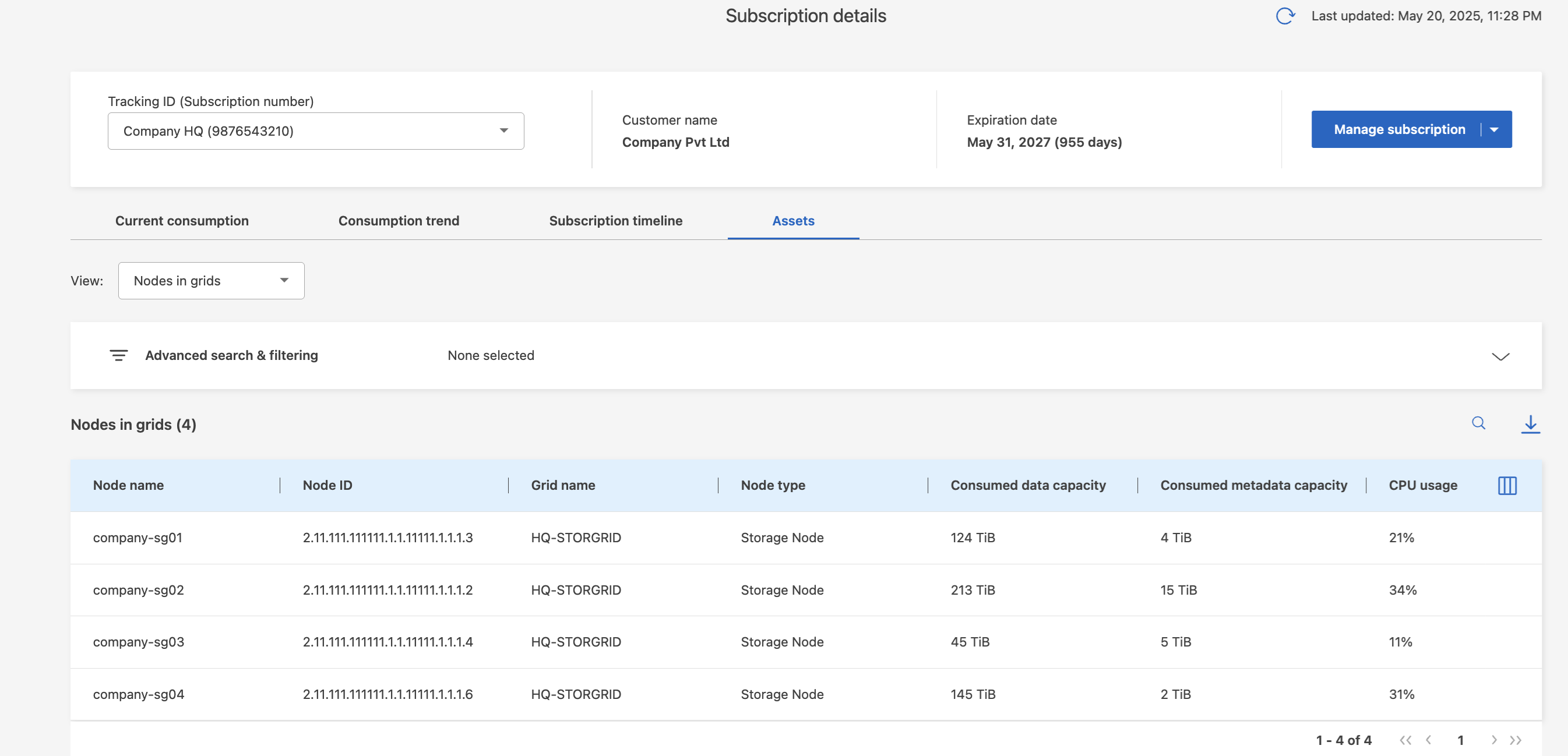This screenshot has height=756, width=1568.
Task: Expand the Advanced search & filtering chevron
Action: (x=1500, y=356)
